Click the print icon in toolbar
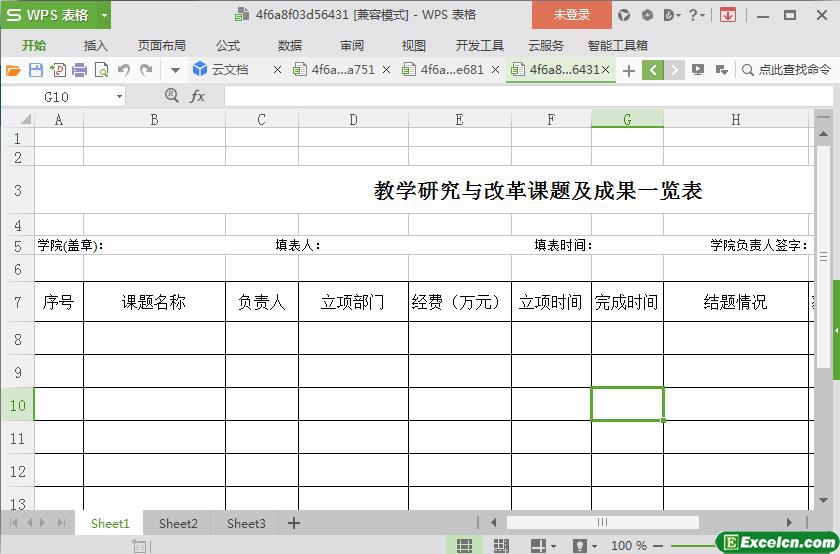 click(x=79, y=70)
